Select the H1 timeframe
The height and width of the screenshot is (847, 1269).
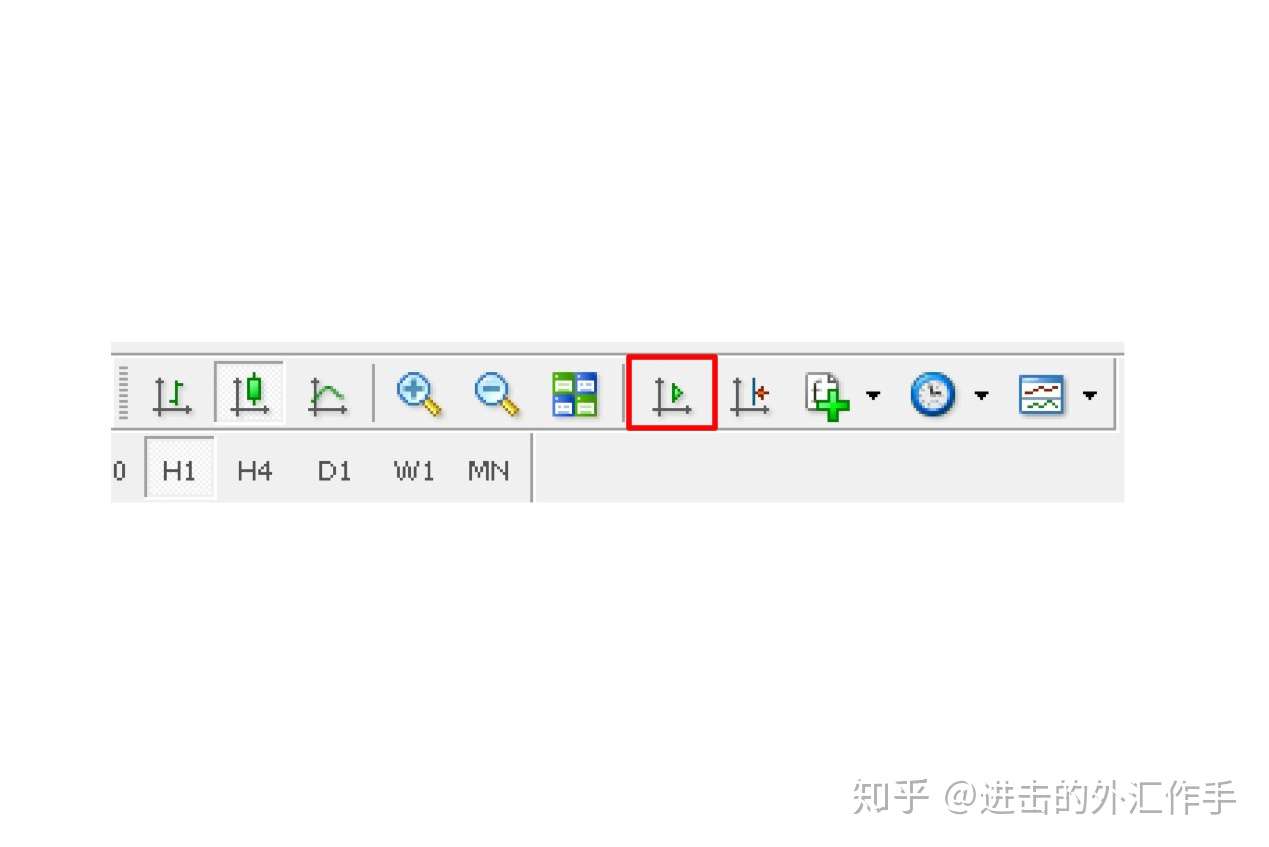180,470
